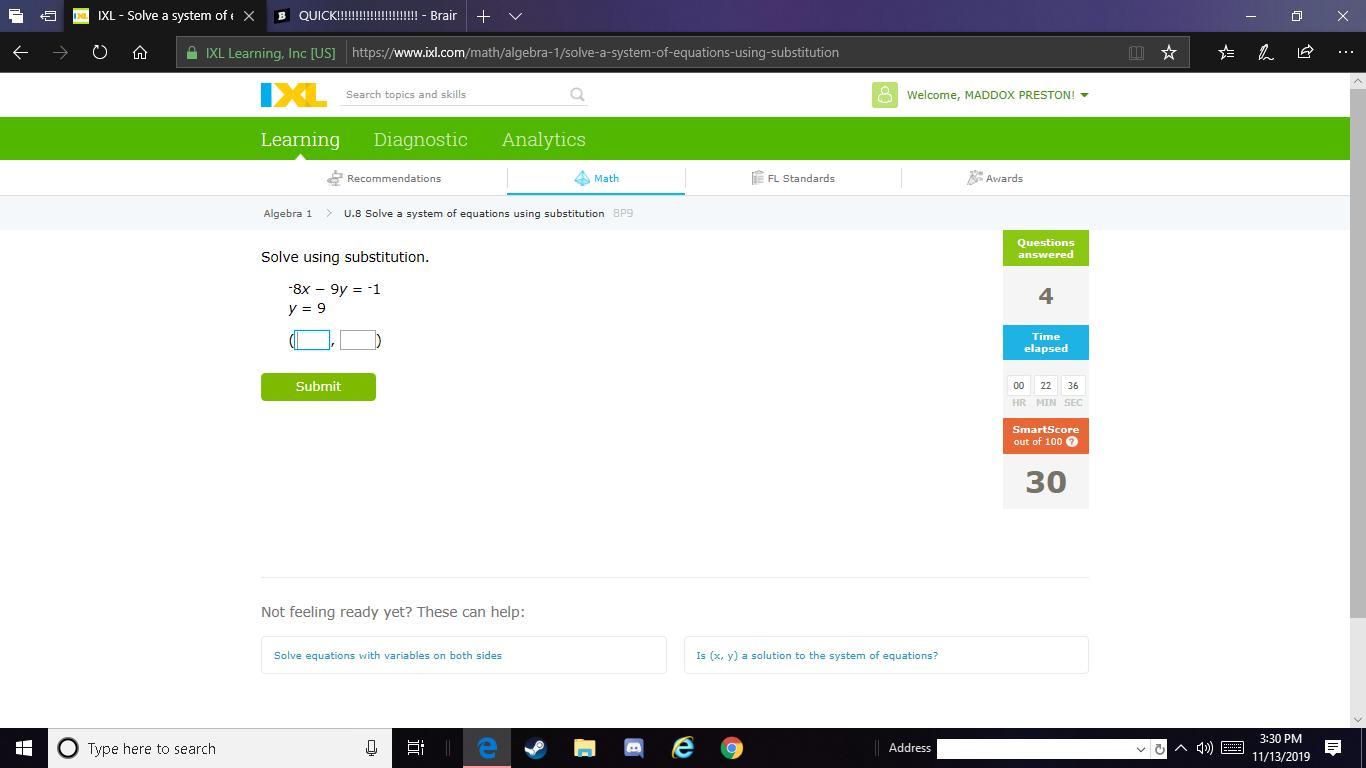Click the y-value answer box
The height and width of the screenshot is (768, 1366).
[x=358, y=340]
